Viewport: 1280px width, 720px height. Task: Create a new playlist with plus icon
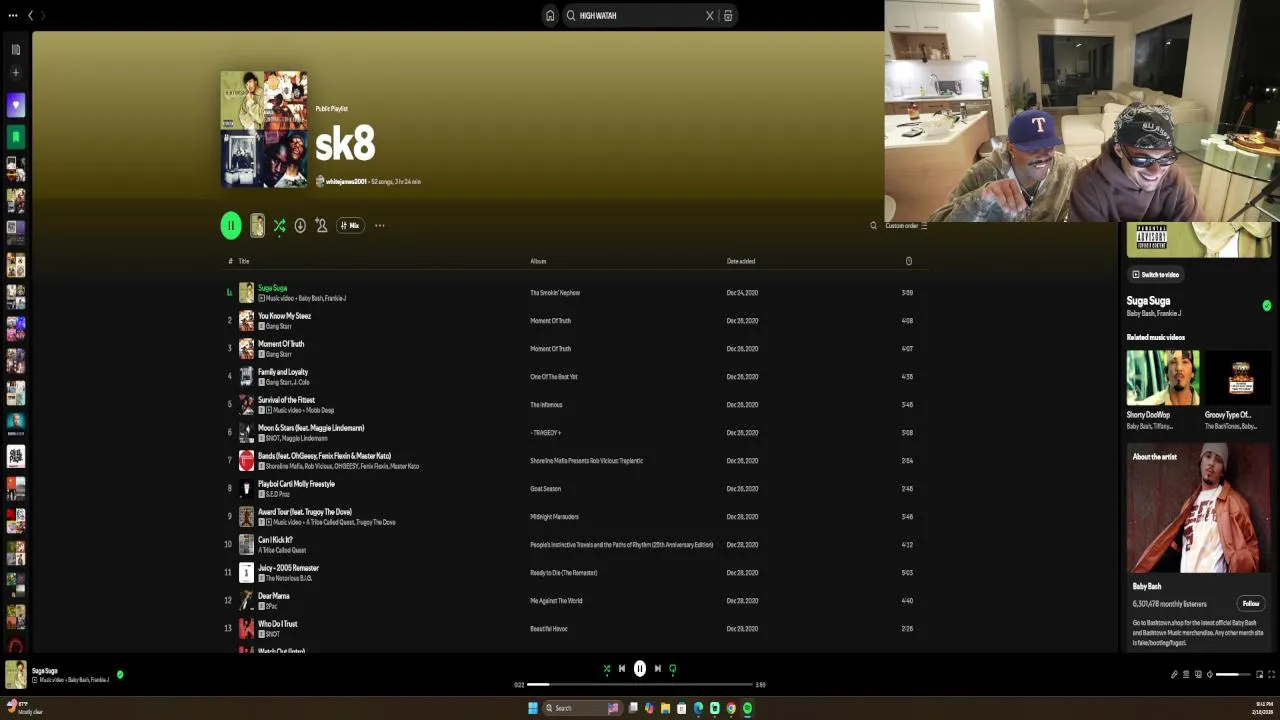[15, 72]
